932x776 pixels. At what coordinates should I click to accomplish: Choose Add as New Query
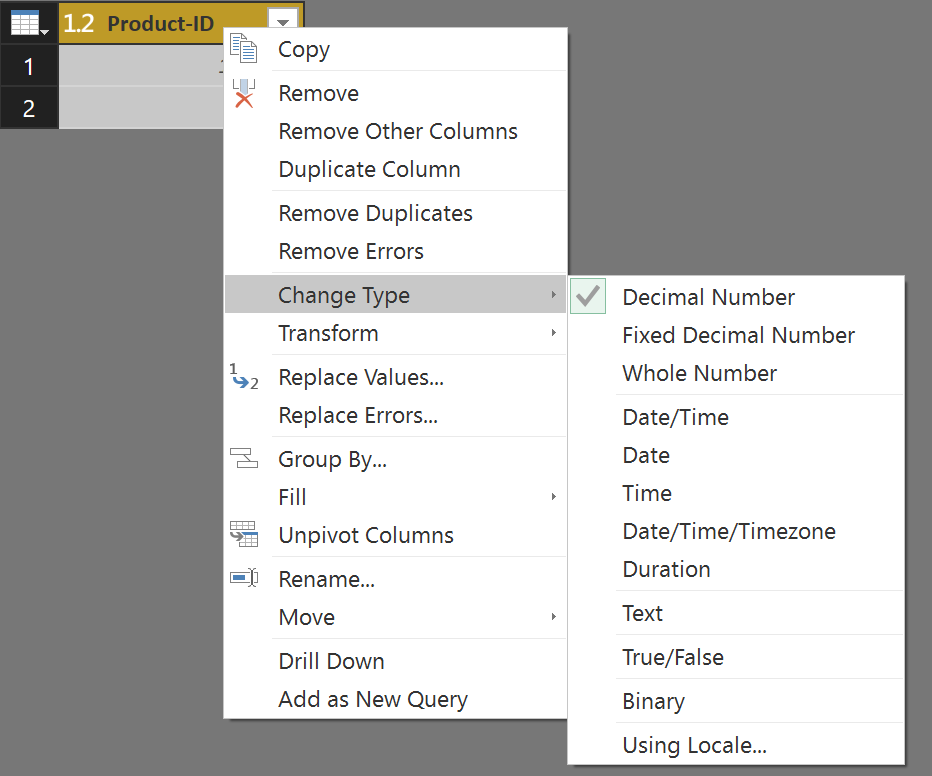(x=395, y=699)
